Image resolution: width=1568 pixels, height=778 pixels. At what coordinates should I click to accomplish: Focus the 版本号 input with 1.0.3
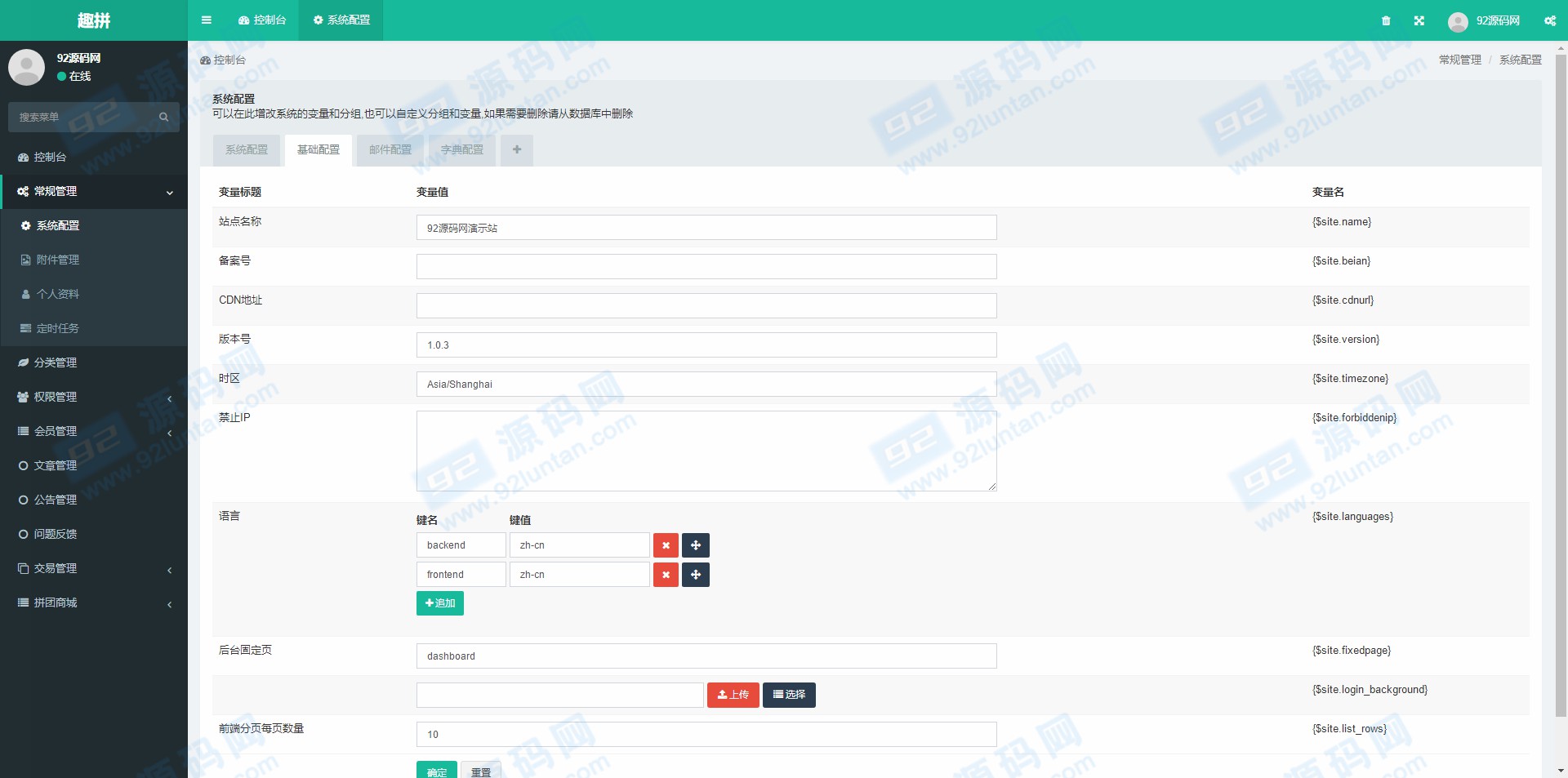click(x=706, y=345)
